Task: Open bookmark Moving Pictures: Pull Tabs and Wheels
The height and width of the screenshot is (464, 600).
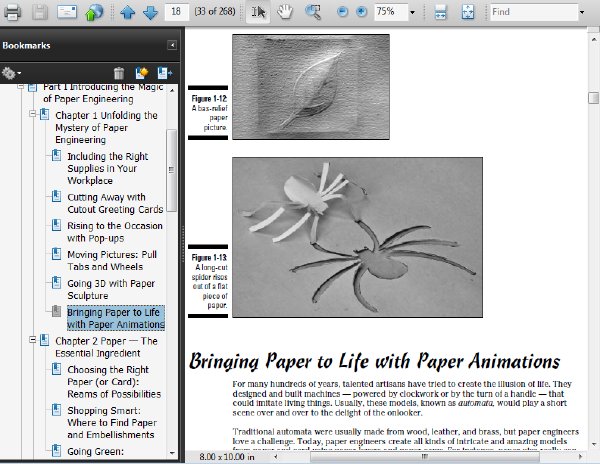Action: click(112, 260)
